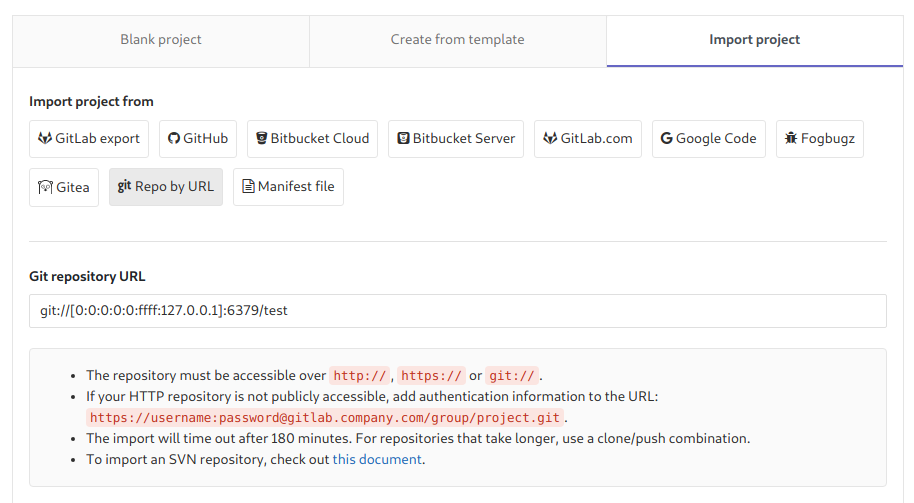Click the GitLab fox icon on GitLab export
This screenshot has width=914, height=503.
point(45,138)
